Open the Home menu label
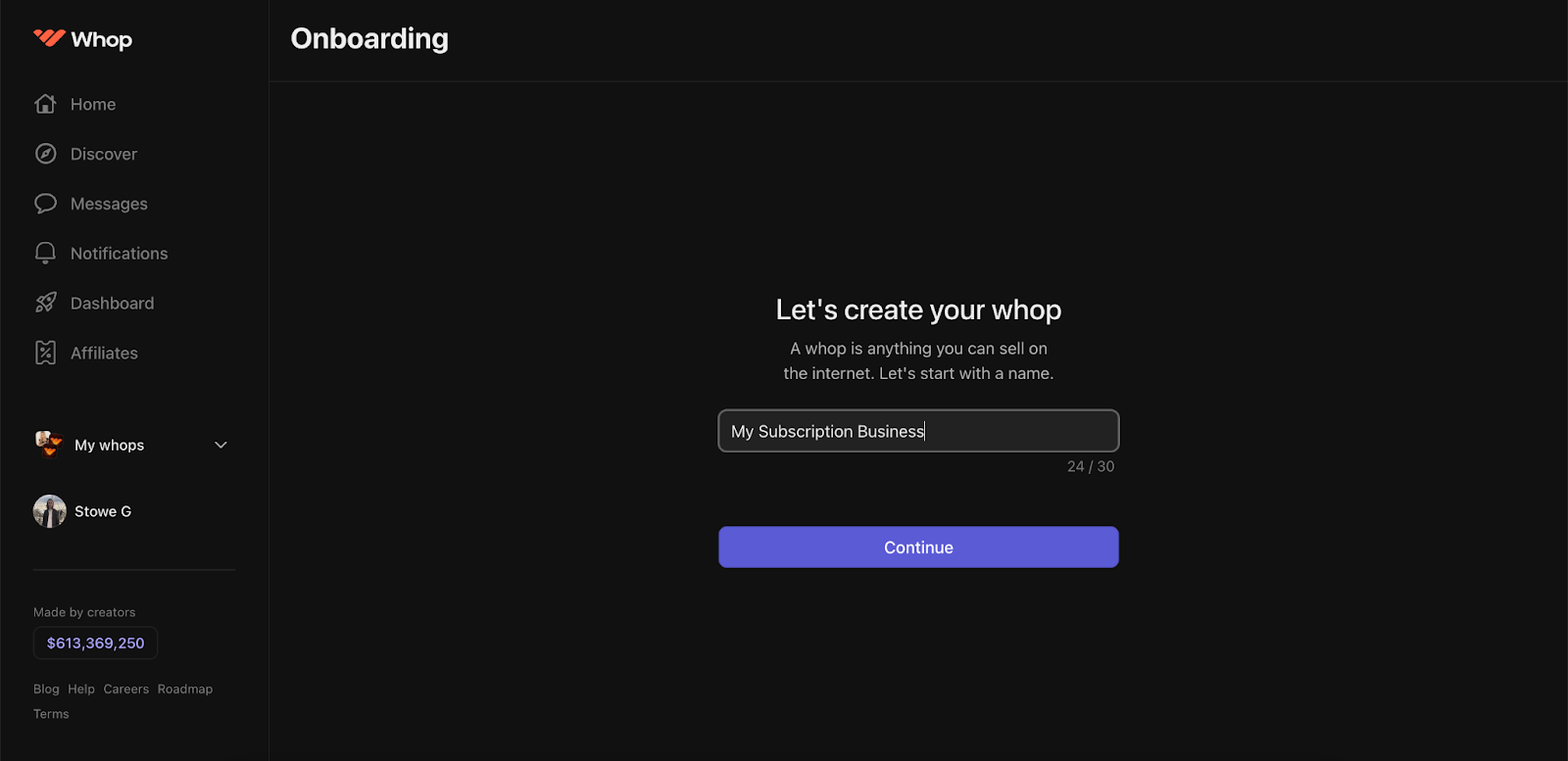This screenshot has width=1568, height=761. [x=93, y=104]
